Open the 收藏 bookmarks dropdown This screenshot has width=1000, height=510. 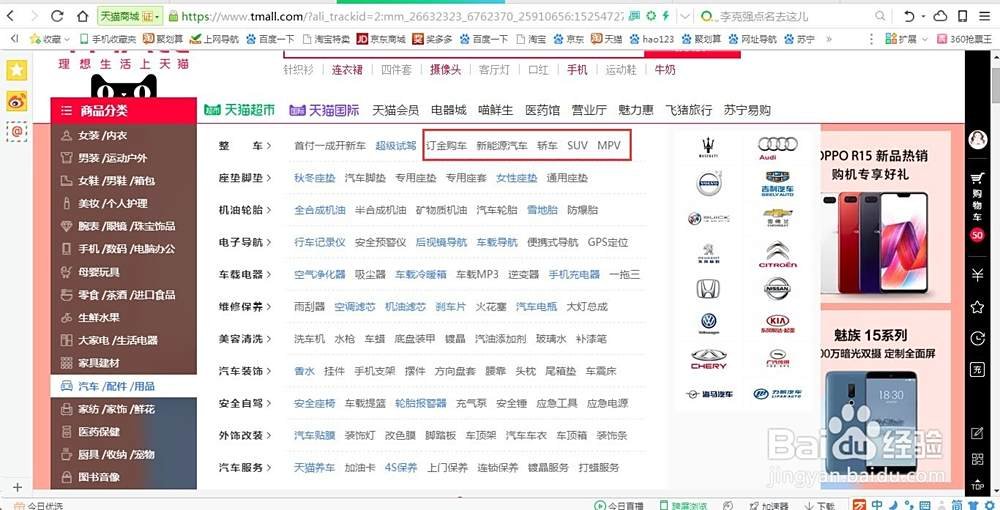tap(51, 39)
